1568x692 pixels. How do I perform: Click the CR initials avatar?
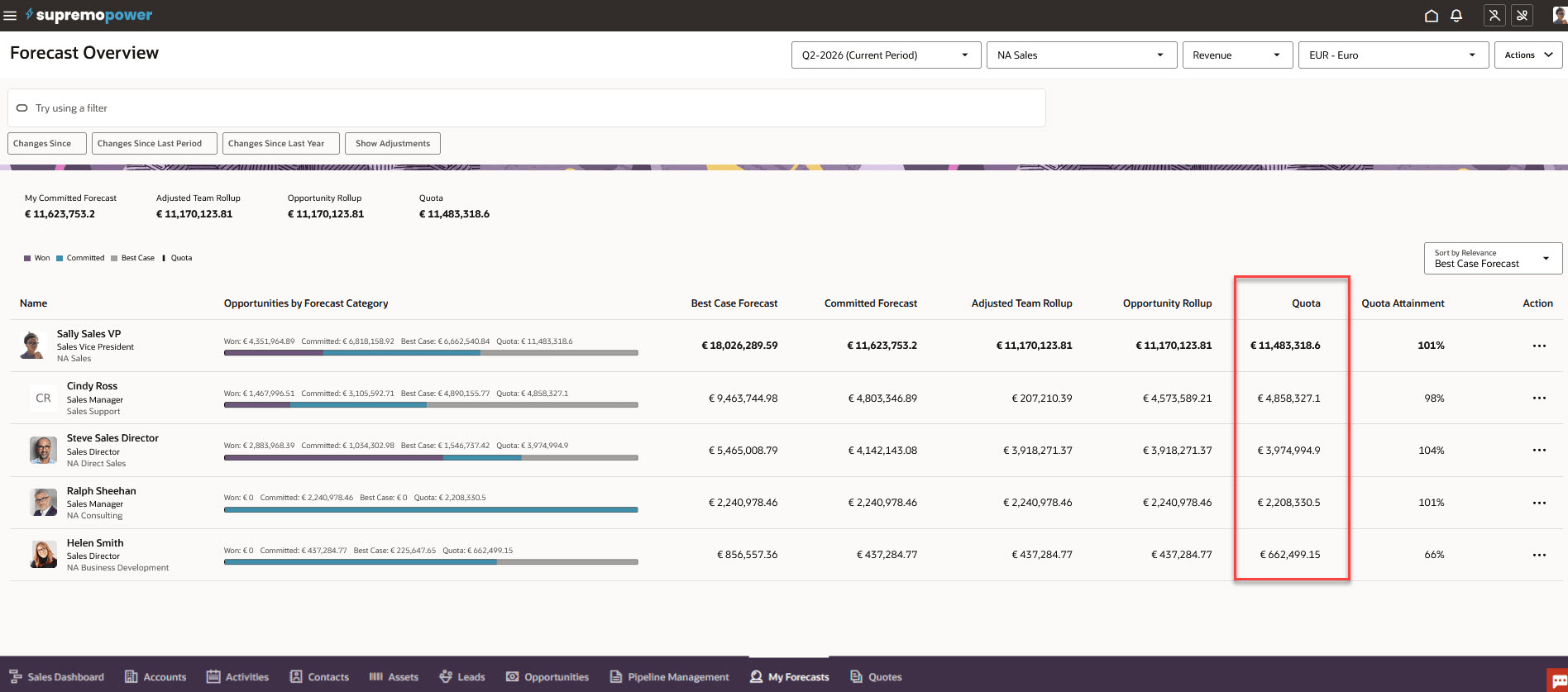click(43, 398)
